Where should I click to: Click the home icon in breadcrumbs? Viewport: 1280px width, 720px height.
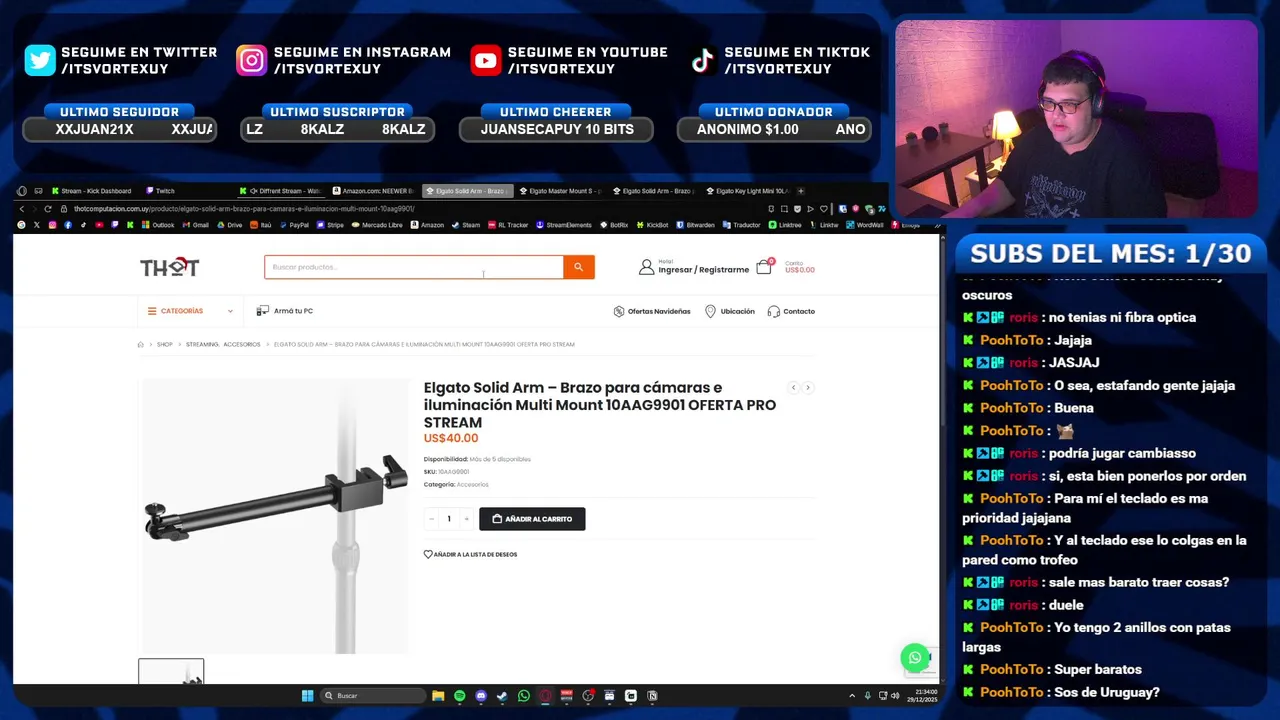click(141, 344)
